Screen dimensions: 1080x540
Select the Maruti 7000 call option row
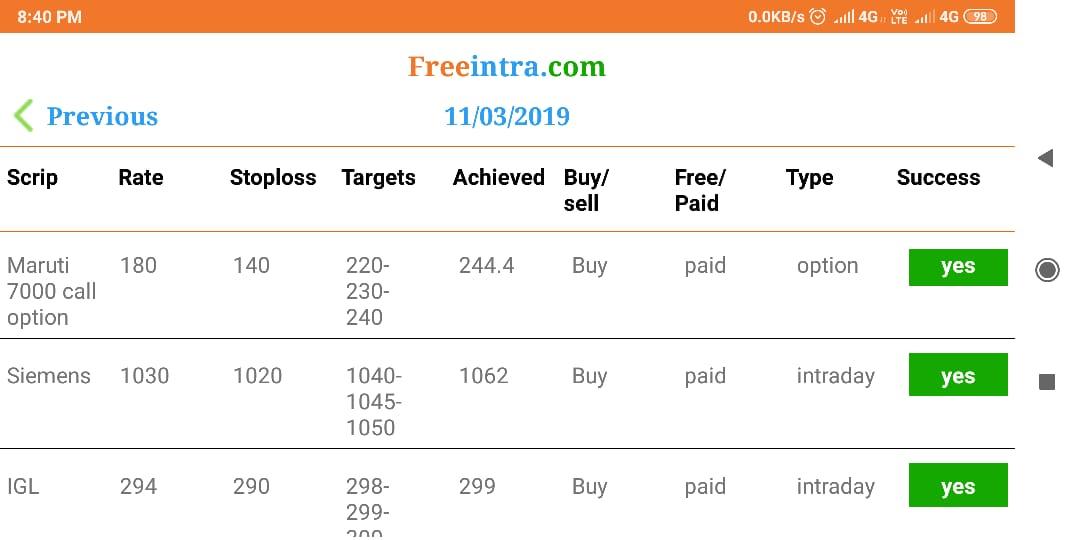click(x=52, y=291)
